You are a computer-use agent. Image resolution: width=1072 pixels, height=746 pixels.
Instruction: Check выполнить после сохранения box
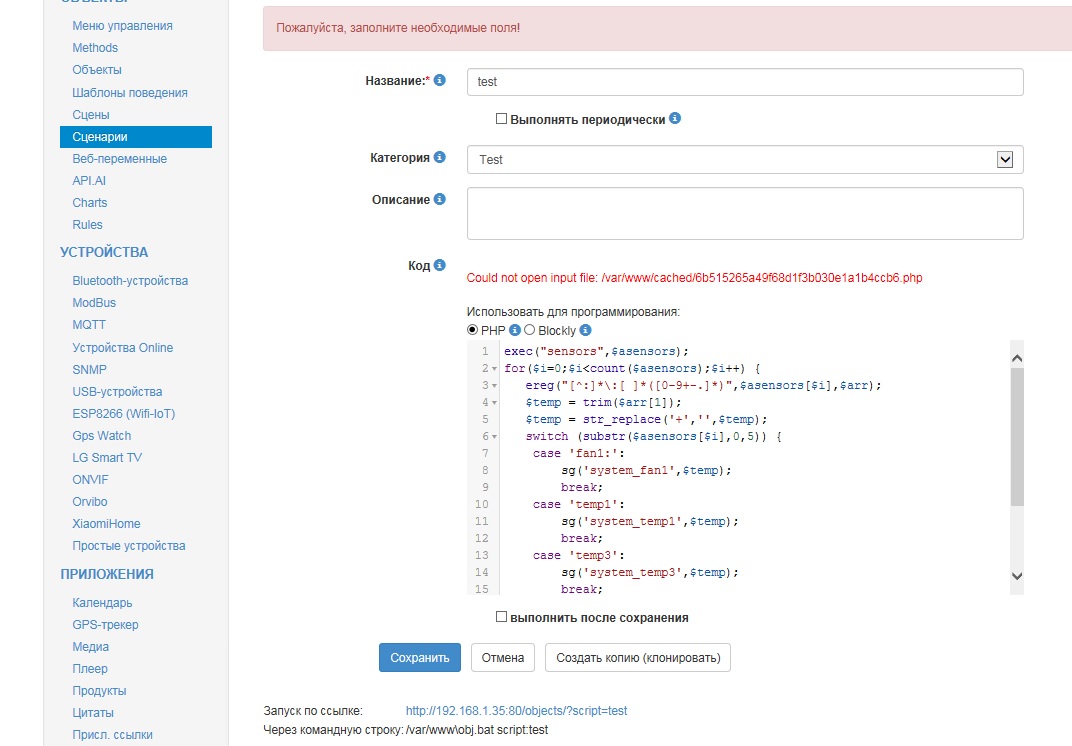pyautogui.click(x=502, y=617)
